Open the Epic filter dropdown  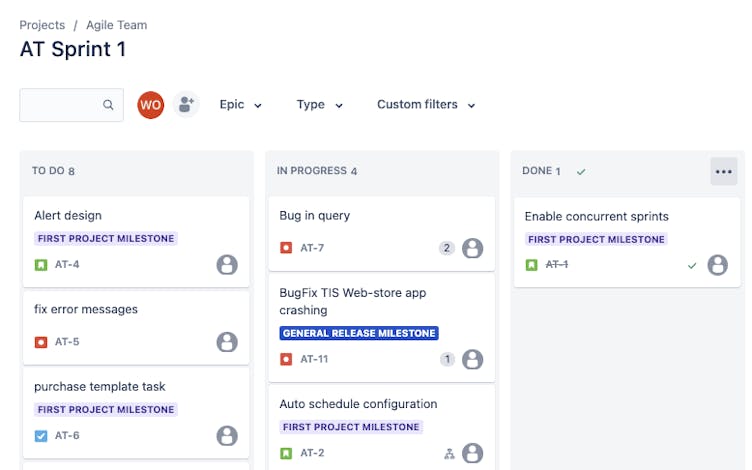pos(240,105)
